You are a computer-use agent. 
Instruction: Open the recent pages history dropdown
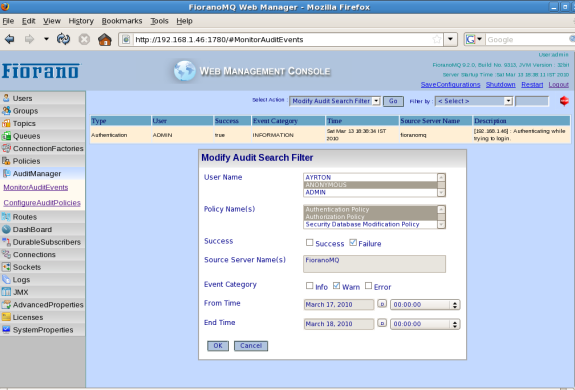46,39
